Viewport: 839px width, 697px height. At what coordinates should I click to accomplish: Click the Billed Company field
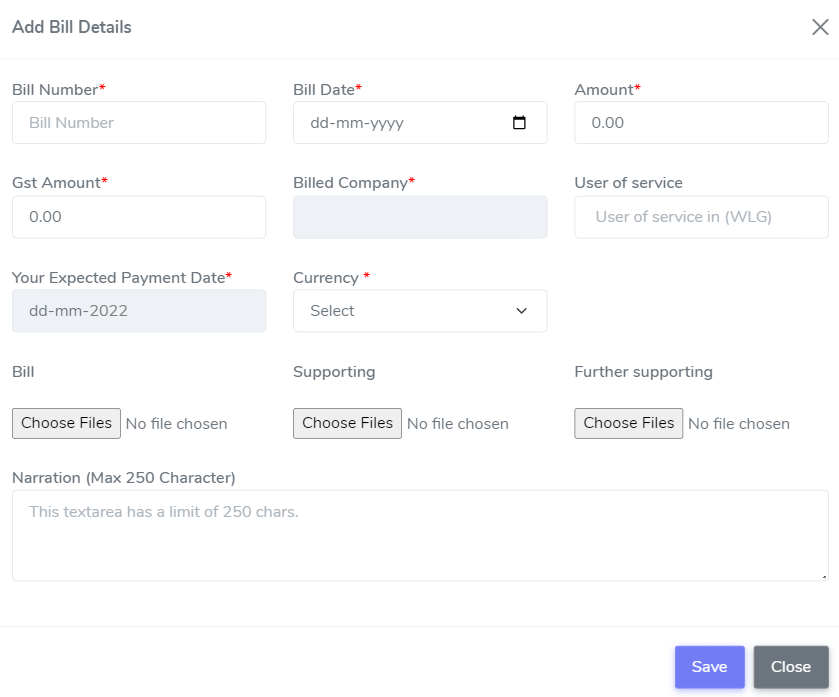(x=420, y=217)
